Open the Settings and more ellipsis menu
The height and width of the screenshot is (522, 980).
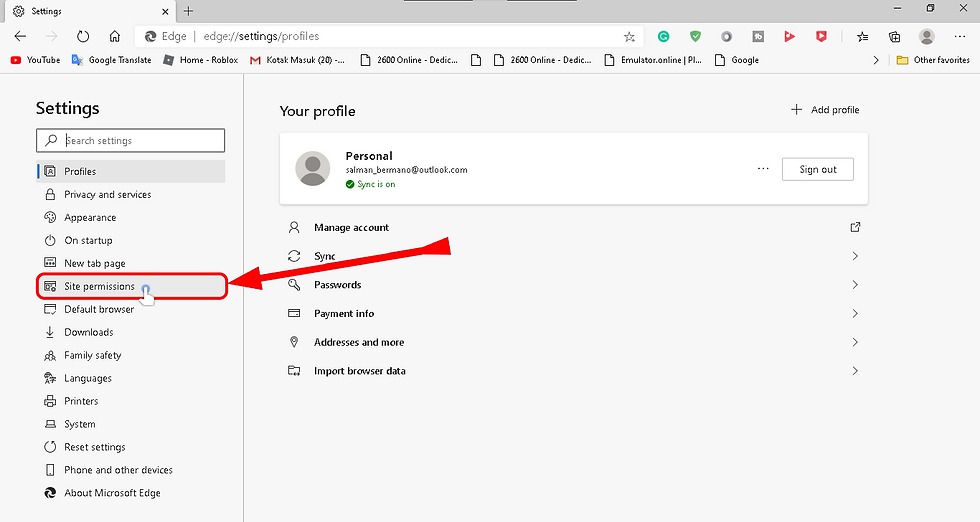coord(960,36)
